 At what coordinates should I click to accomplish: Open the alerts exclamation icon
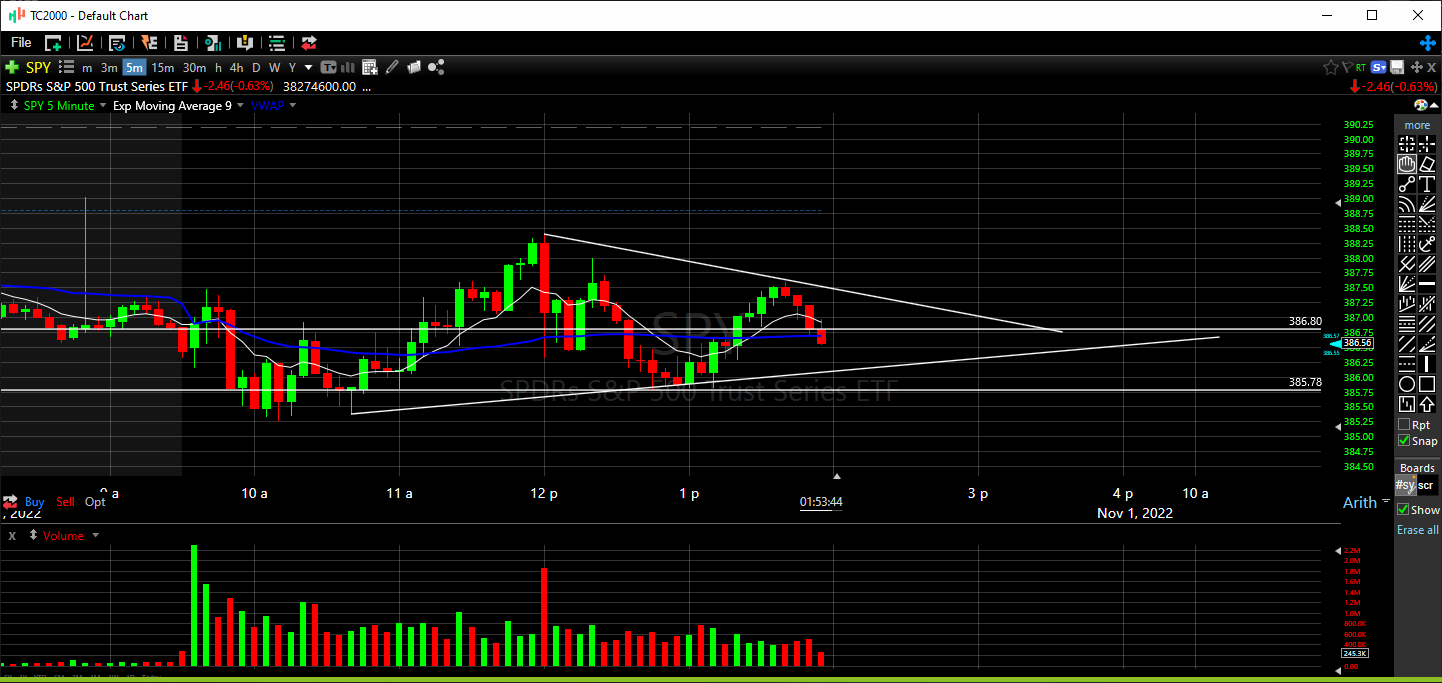tap(244, 43)
